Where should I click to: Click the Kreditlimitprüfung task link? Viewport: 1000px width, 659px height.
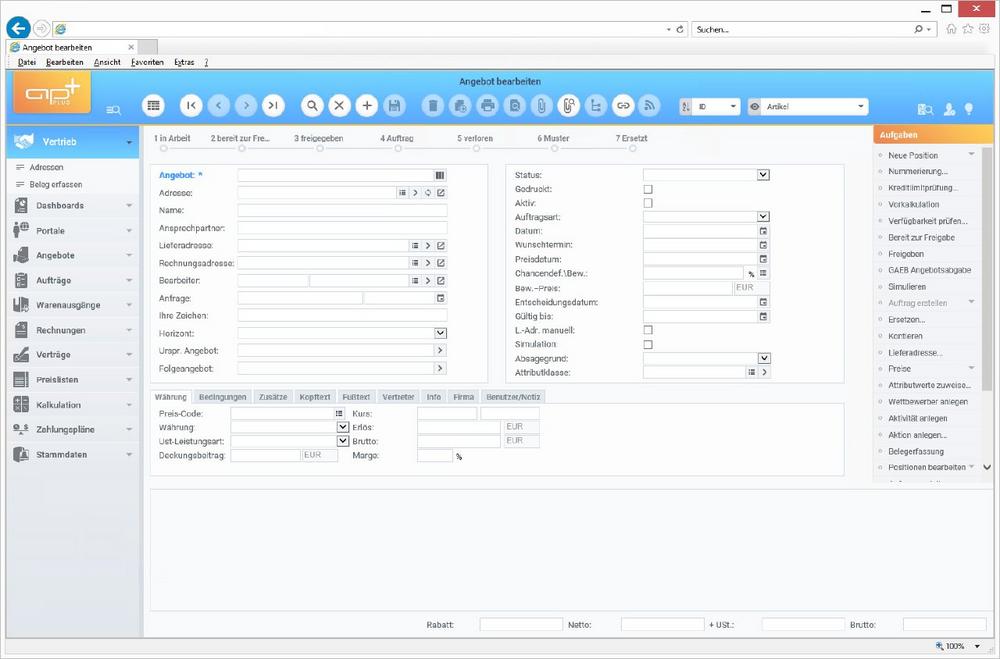[922, 188]
